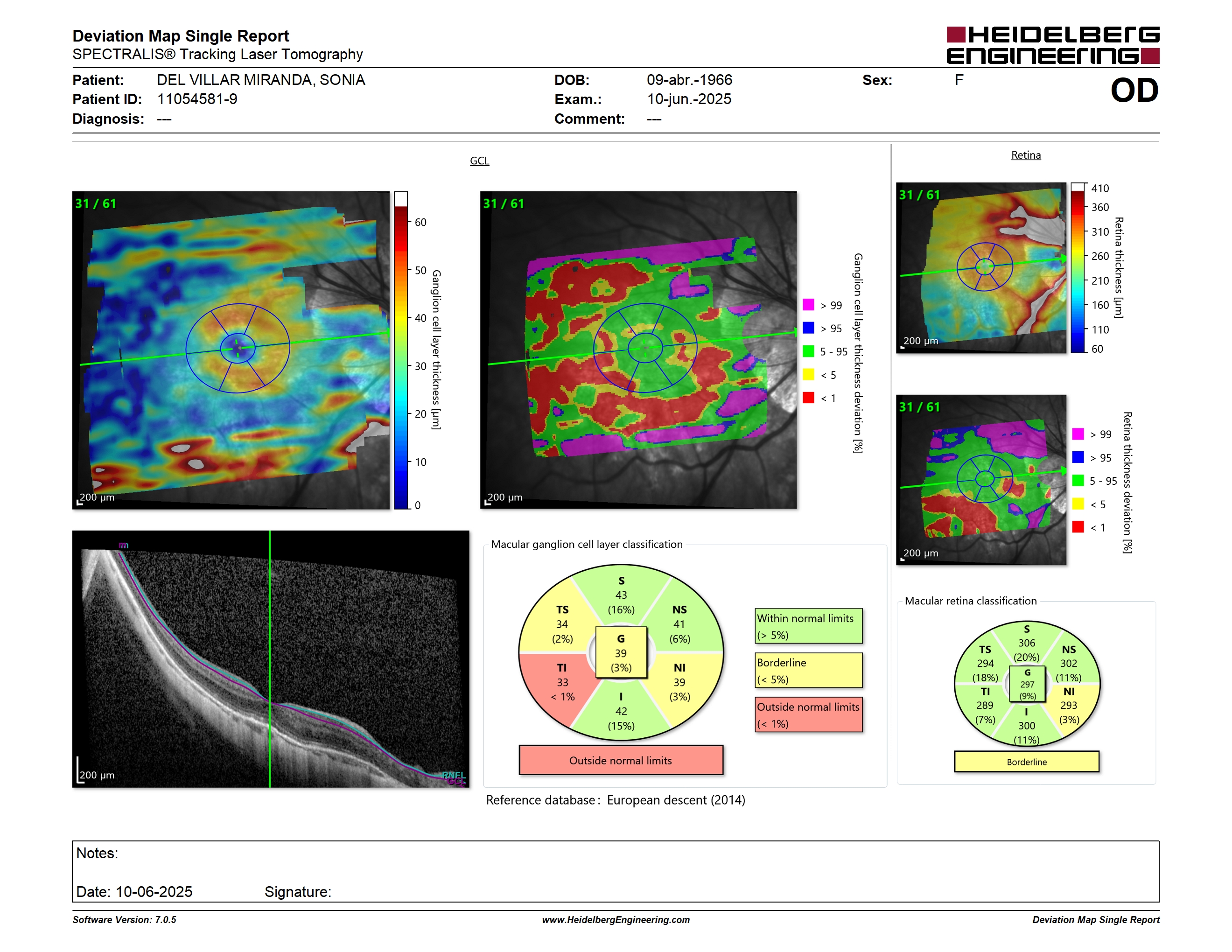The width and height of the screenshot is (1232, 952).
Task: Click the blue > 95 swatch in GCL legend
Action: [x=808, y=328]
